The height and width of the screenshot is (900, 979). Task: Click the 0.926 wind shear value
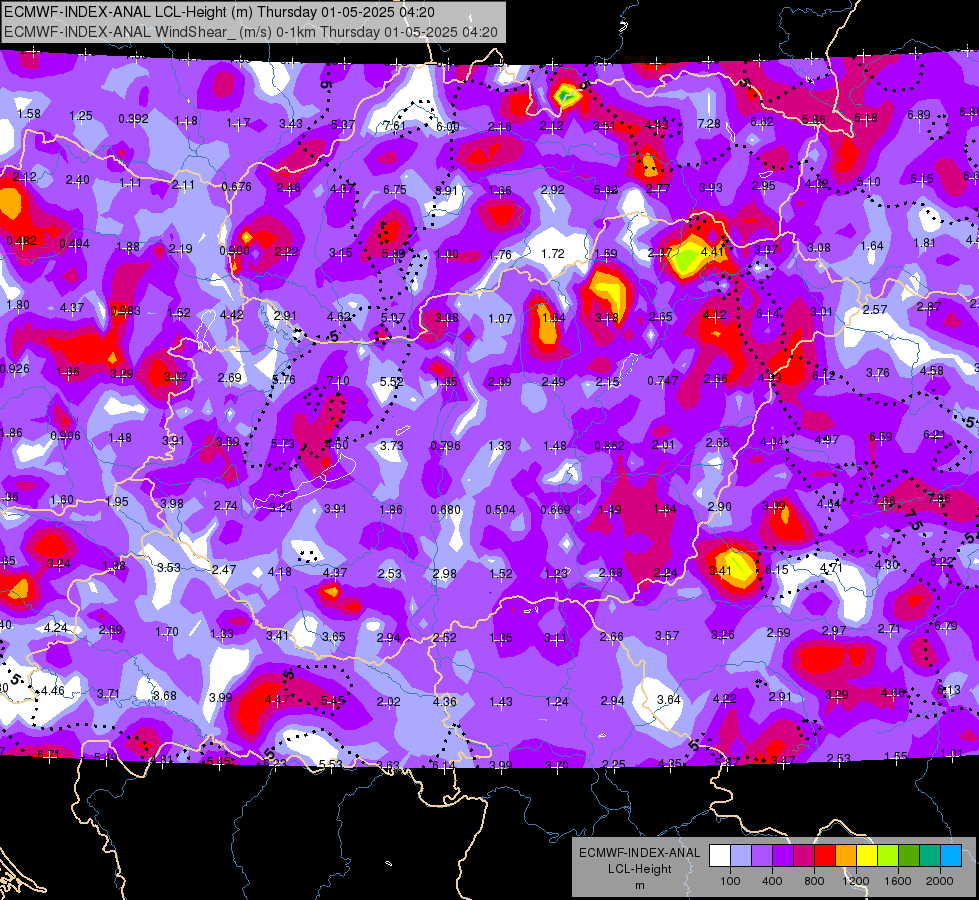[x=14, y=368]
